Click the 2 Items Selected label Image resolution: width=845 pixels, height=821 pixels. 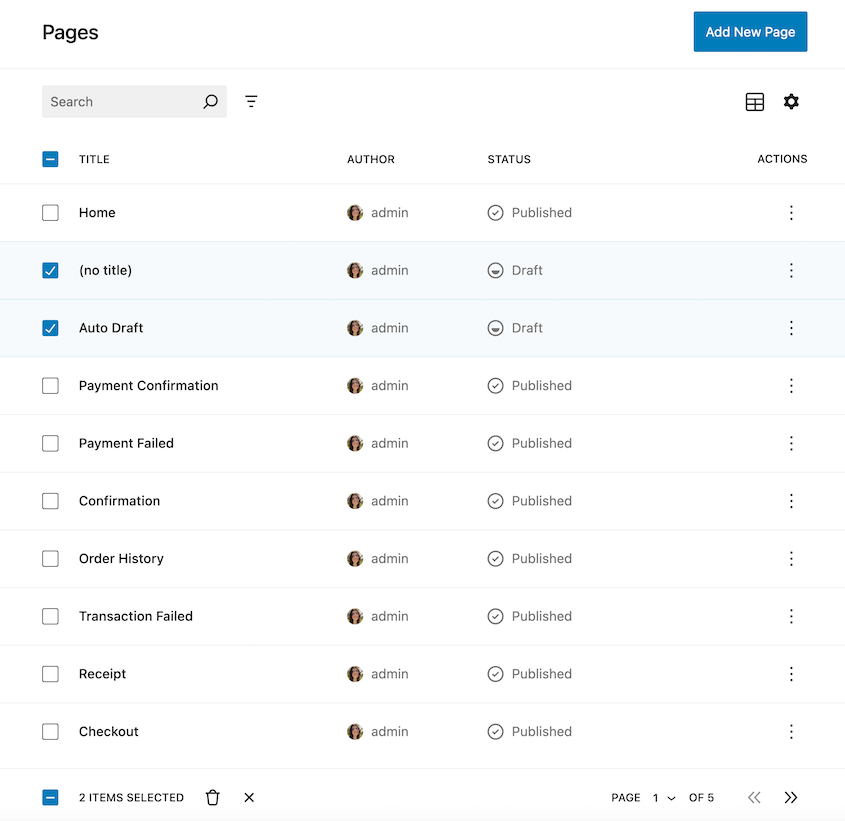[131, 797]
